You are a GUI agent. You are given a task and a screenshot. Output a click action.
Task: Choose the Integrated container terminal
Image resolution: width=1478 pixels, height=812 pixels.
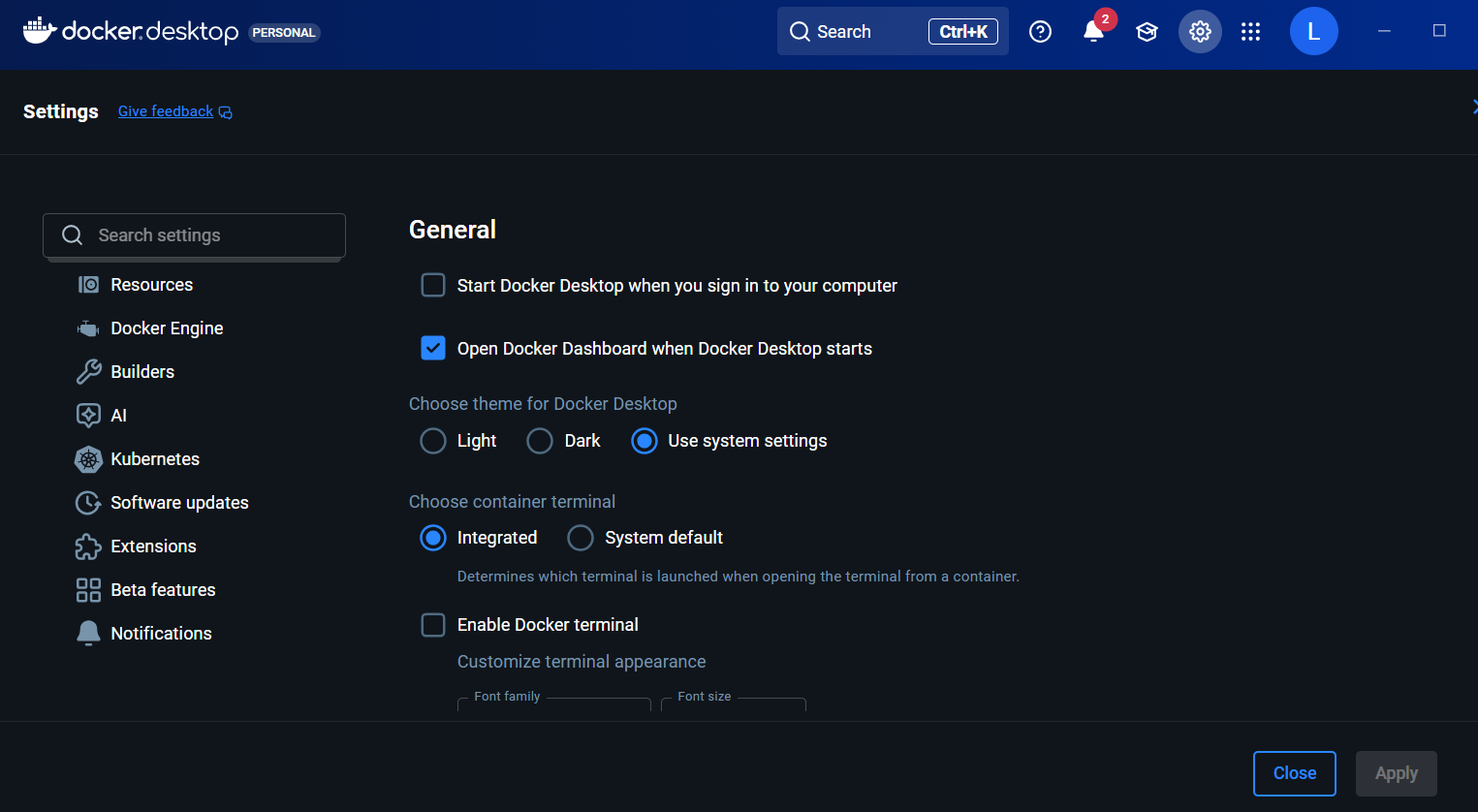coord(433,538)
